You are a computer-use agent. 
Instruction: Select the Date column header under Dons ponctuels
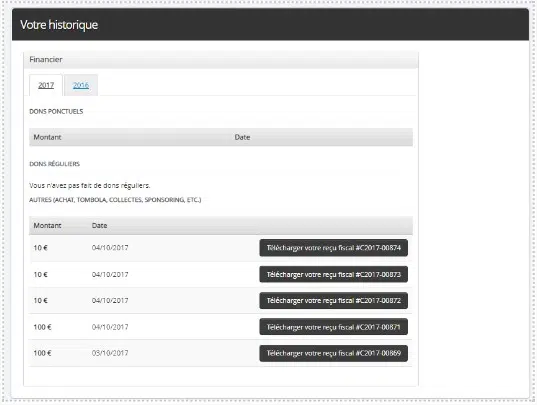[x=242, y=137]
